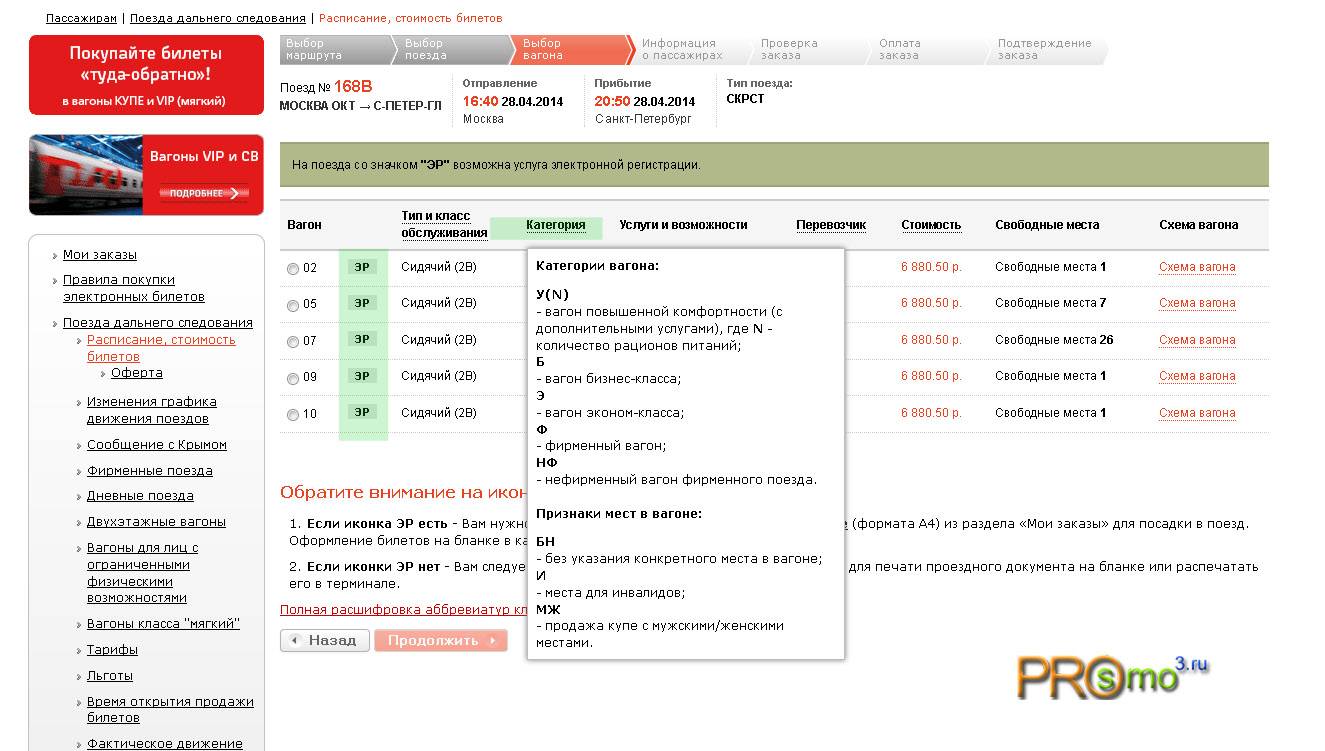Click the Продолжить button
This screenshot has width=1325, height=751.
[x=441, y=641]
